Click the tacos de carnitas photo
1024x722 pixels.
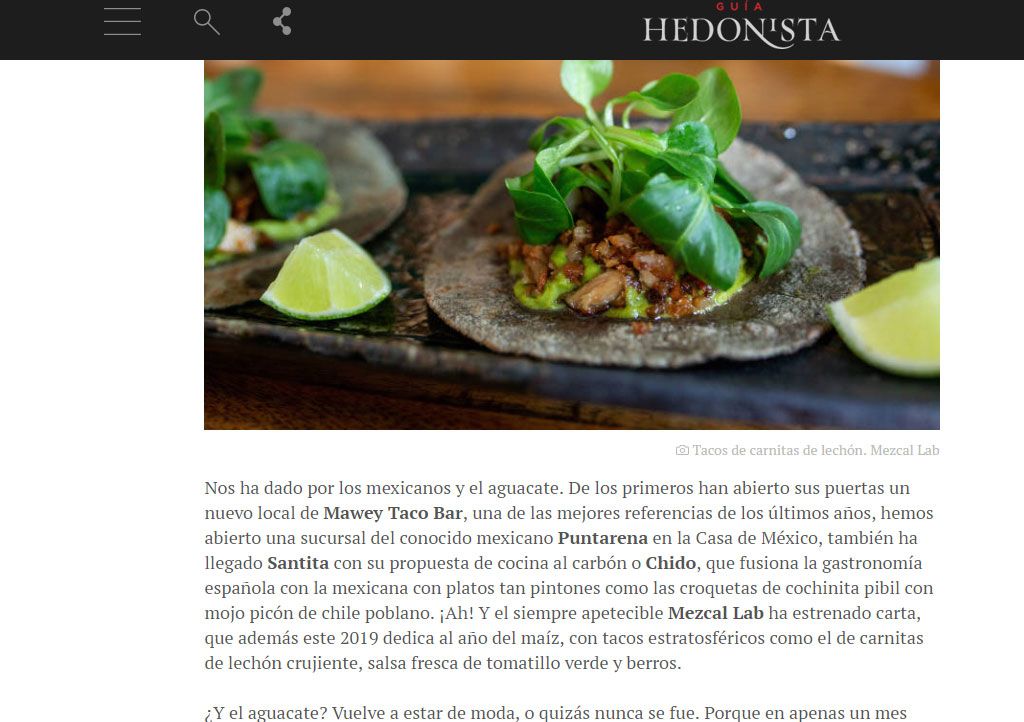[571, 245]
